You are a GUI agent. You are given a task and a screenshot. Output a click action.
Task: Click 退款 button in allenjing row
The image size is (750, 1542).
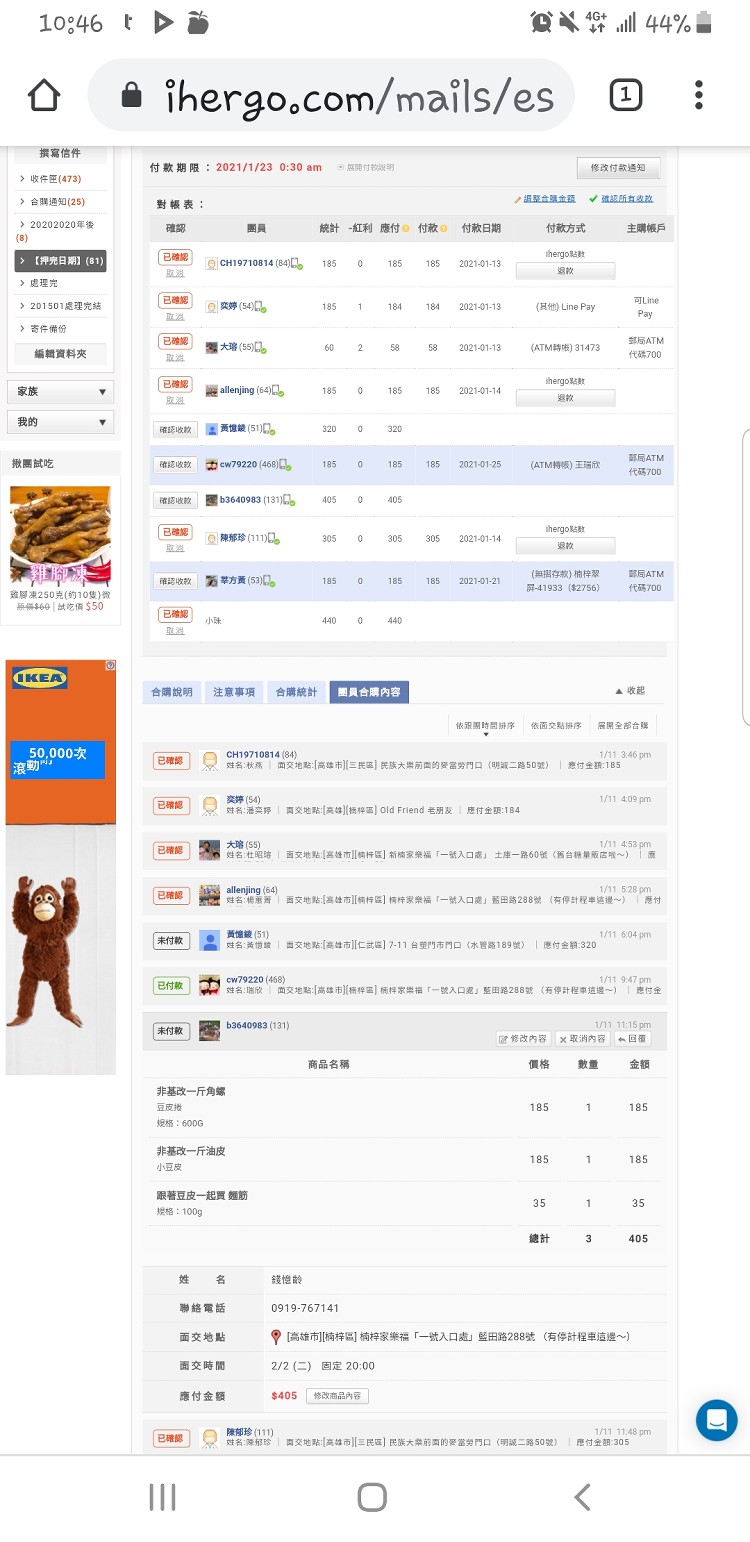point(565,398)
